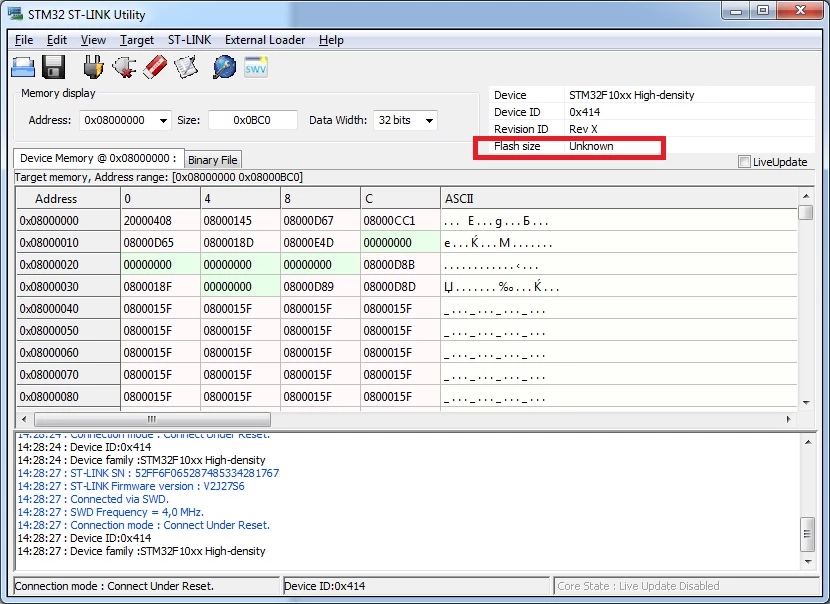Open the File menu
Image resolution: width=830 pixels, height=604 pixels.
click(x=24, y=40)
